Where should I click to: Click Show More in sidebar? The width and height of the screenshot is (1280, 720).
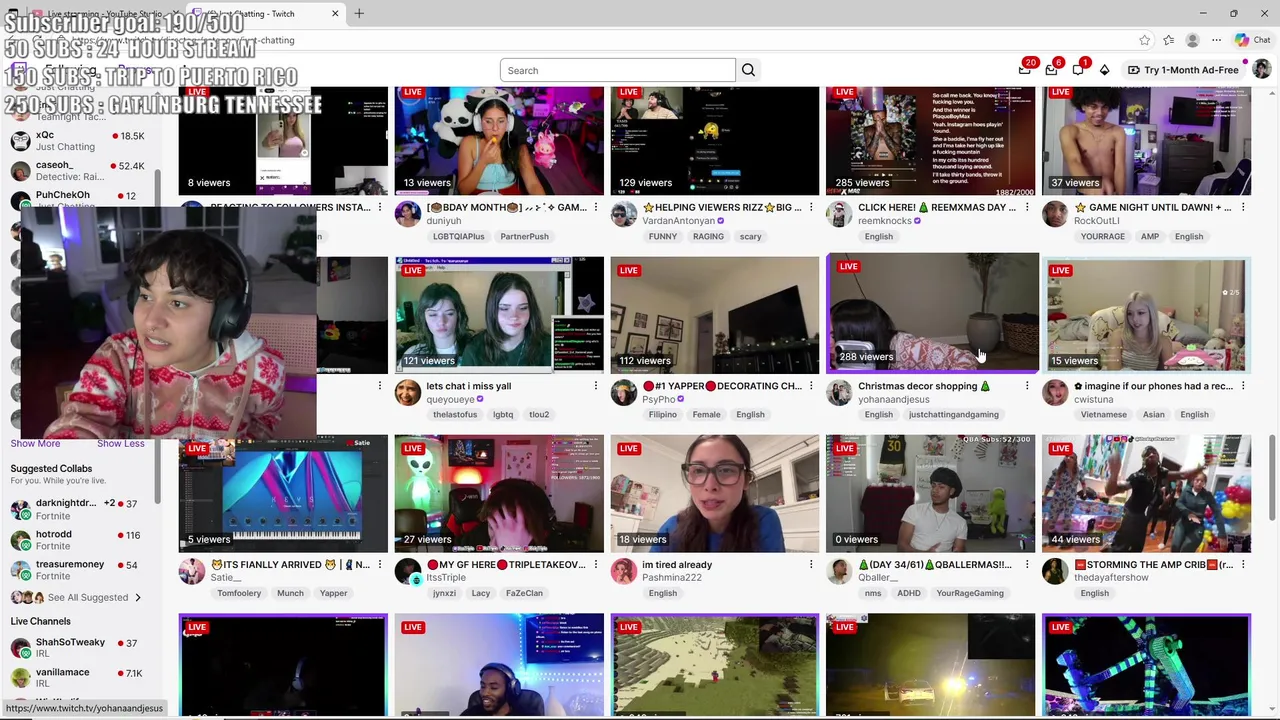[x=35, y=443]
